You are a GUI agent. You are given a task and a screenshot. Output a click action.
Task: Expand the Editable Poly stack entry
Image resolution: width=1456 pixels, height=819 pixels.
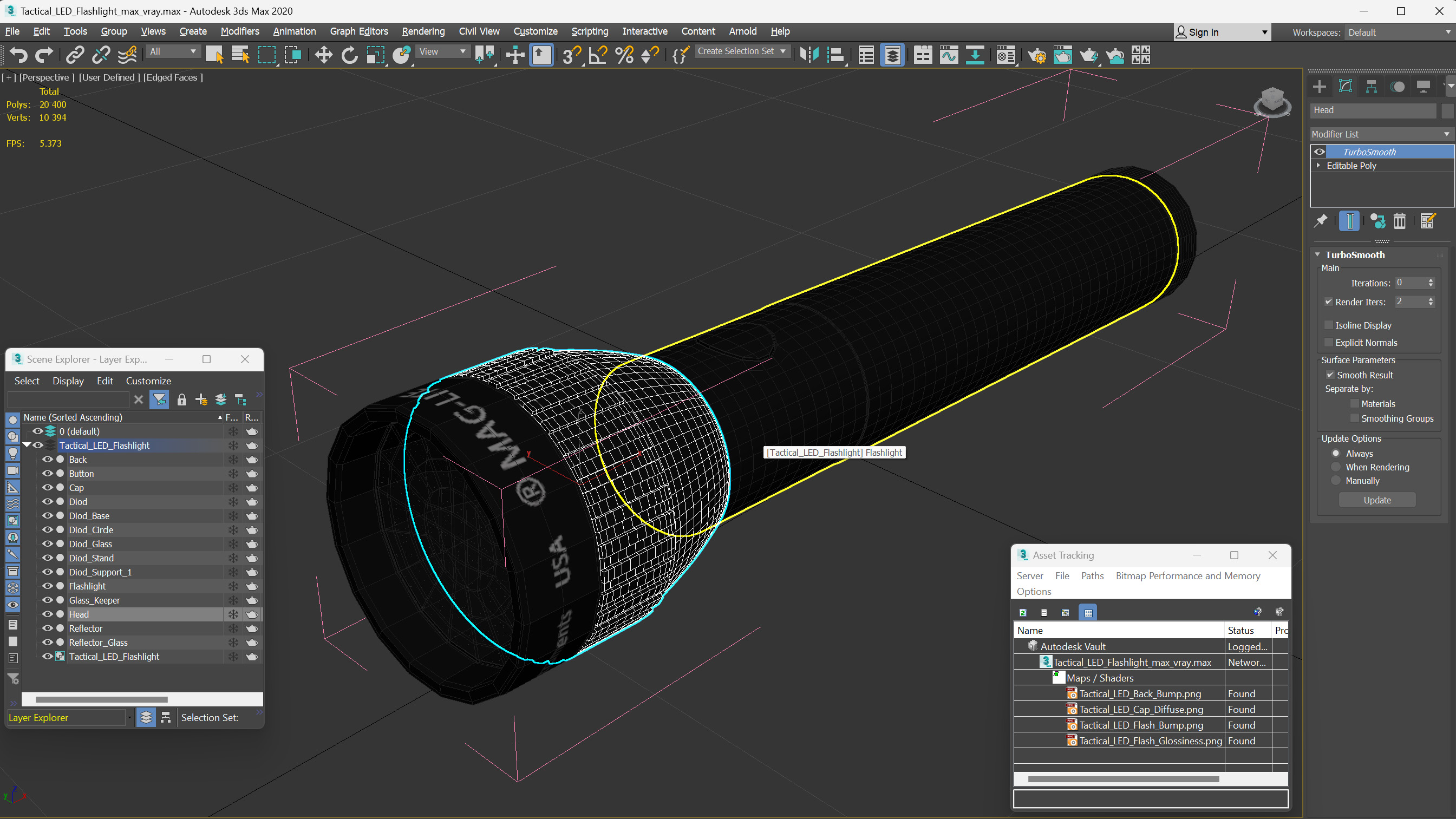[x=1318, y=166]
